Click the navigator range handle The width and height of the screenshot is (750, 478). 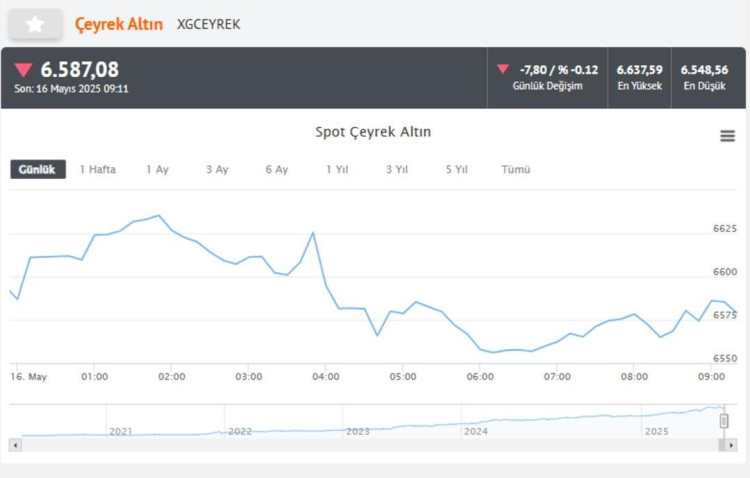click(x=724, y=421)
